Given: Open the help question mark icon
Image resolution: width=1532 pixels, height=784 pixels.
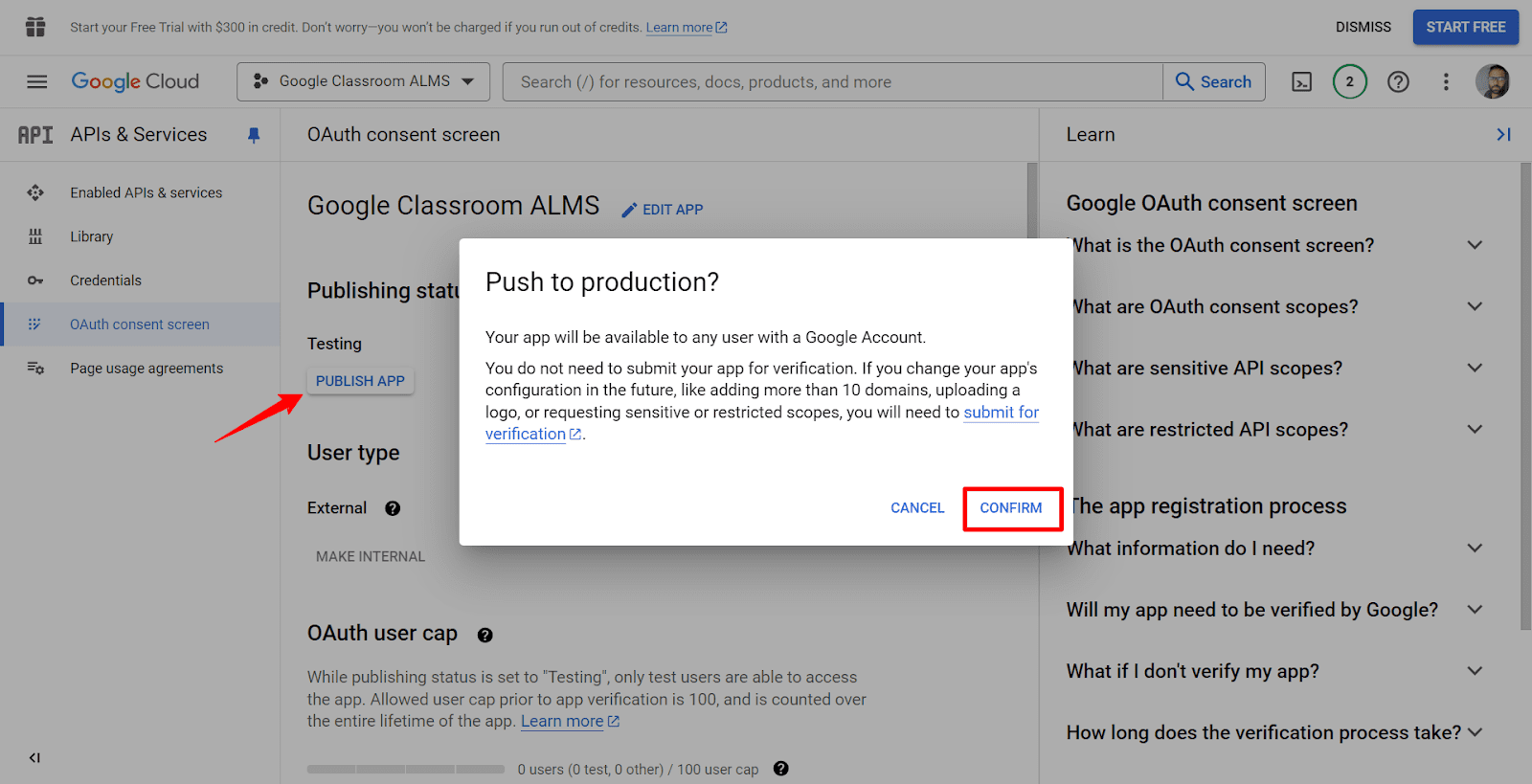Looking at the screenshot, I should point(1398,82).
